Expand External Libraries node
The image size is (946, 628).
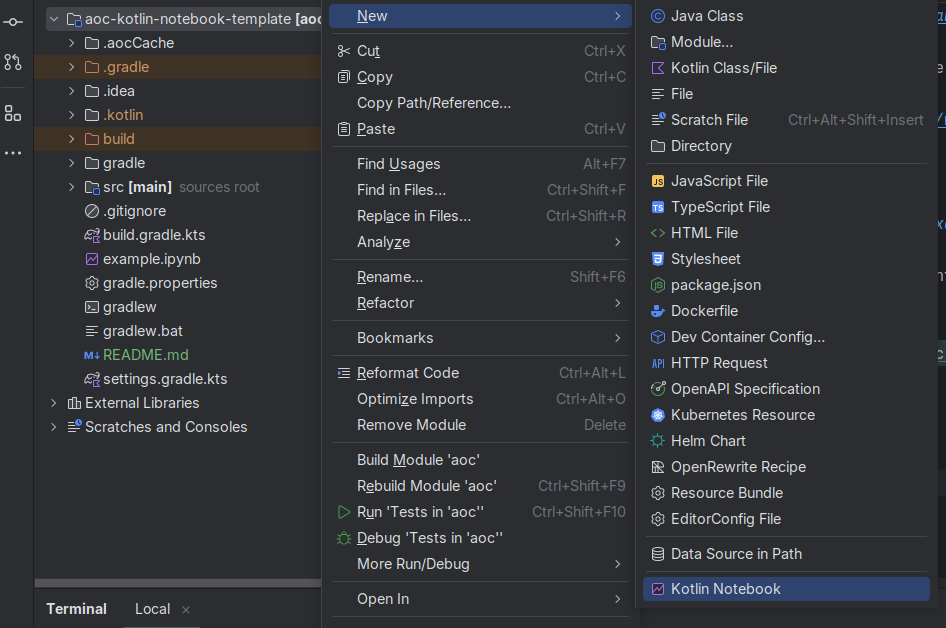54,403
